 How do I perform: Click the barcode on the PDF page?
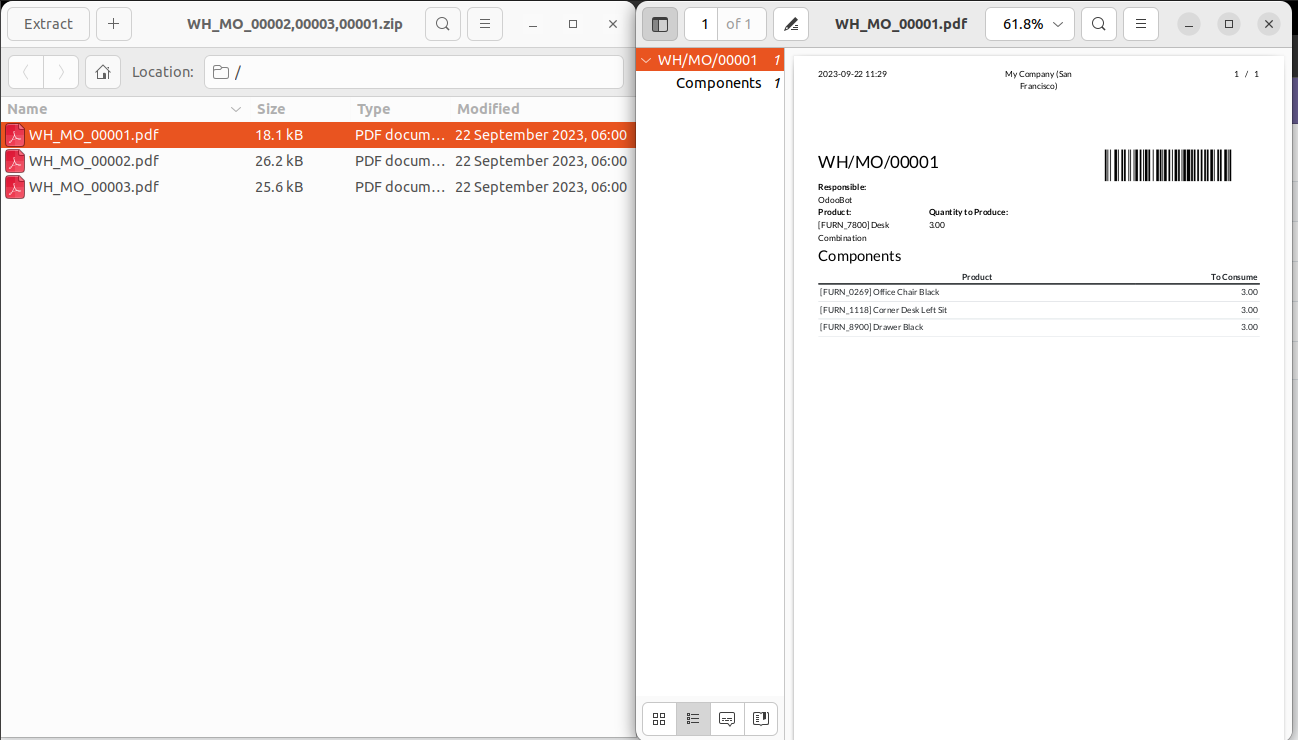pyautogui.click(x=1168, y=165)
